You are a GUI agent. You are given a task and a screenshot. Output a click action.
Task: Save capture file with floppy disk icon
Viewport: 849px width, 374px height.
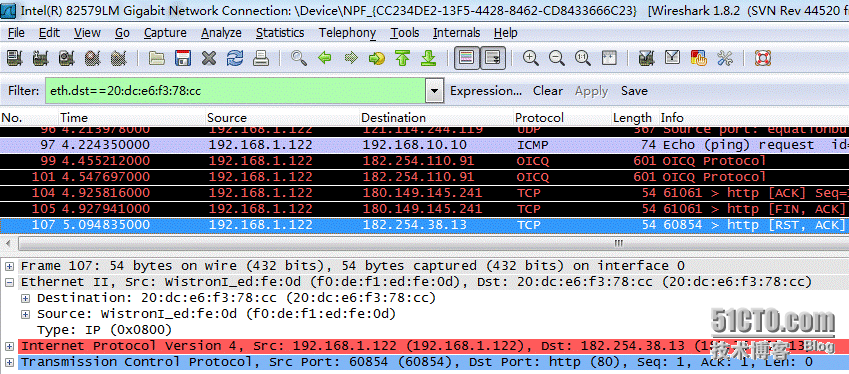pyautogui.click(x=183, y=58)
